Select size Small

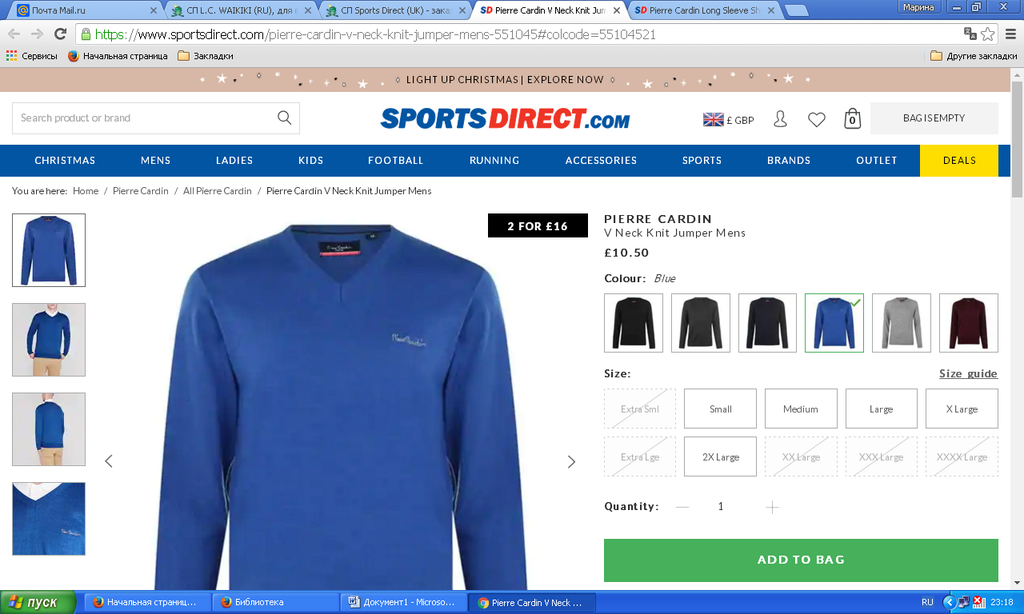click(x=720, y=409)
